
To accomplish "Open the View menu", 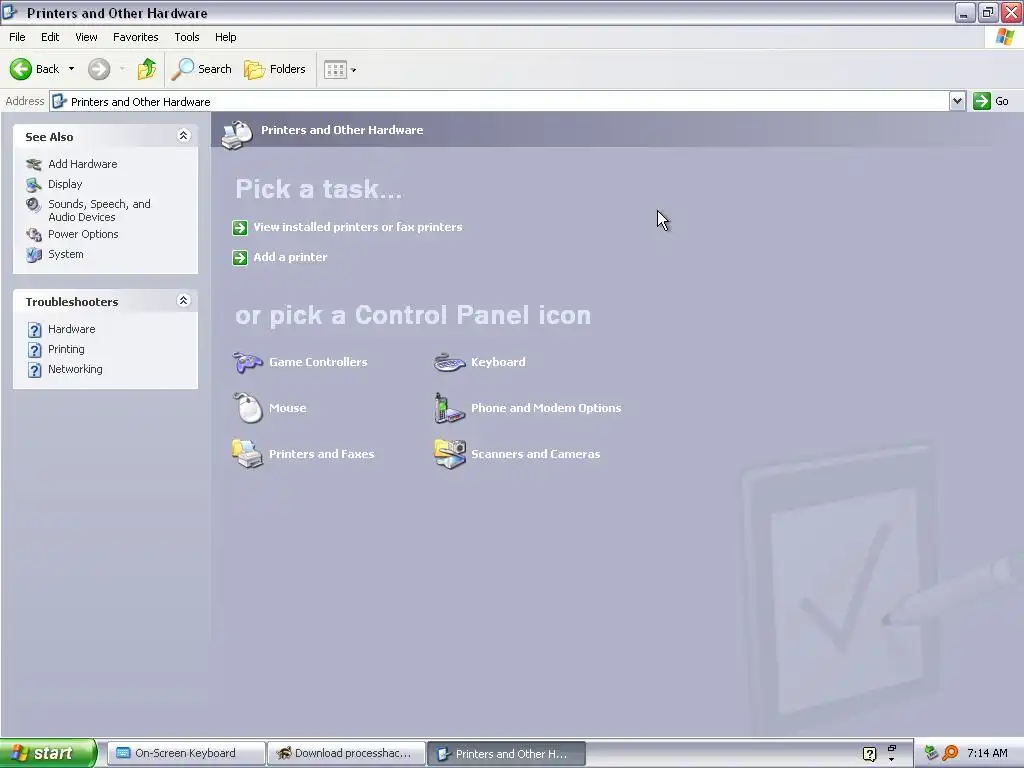I will 86,37.
